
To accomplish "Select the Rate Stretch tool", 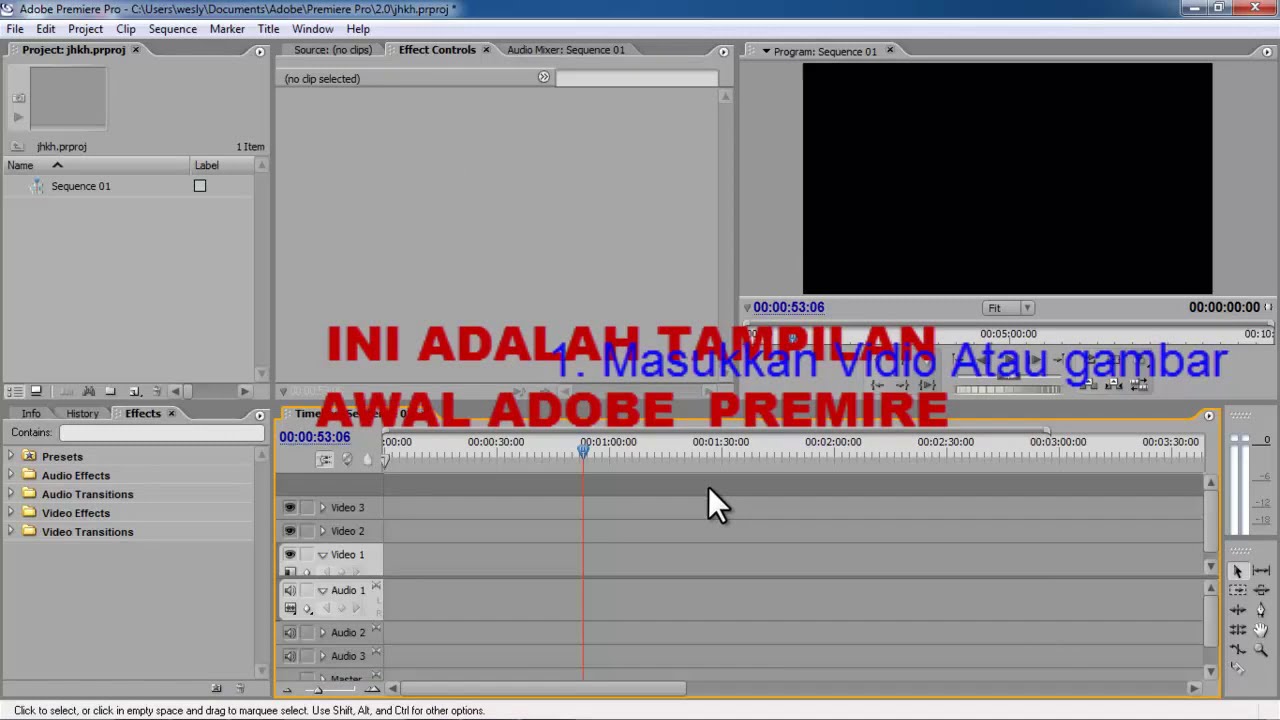I will tap(1238, 649).
